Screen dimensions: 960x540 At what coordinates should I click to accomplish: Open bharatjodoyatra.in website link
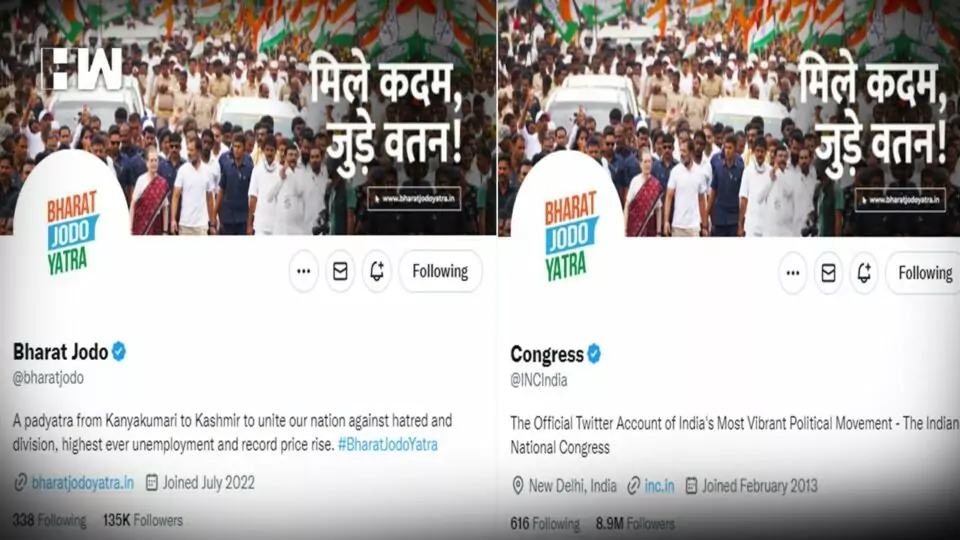point(83,483)
